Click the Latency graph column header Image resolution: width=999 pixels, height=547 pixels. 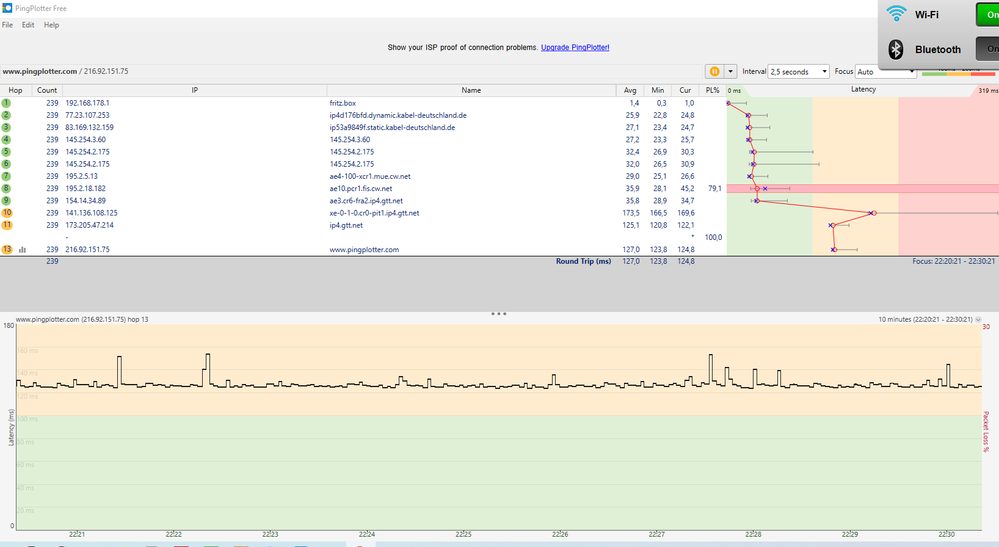tap(863, 90)
